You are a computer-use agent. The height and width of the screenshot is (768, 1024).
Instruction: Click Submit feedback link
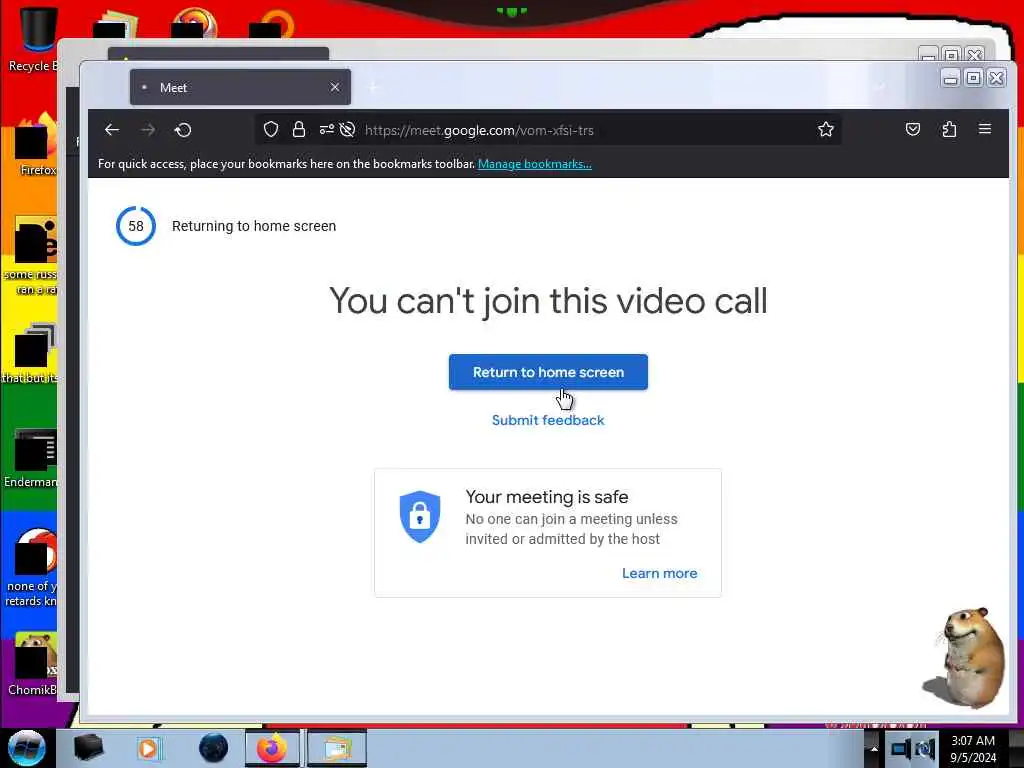(548, 420)
